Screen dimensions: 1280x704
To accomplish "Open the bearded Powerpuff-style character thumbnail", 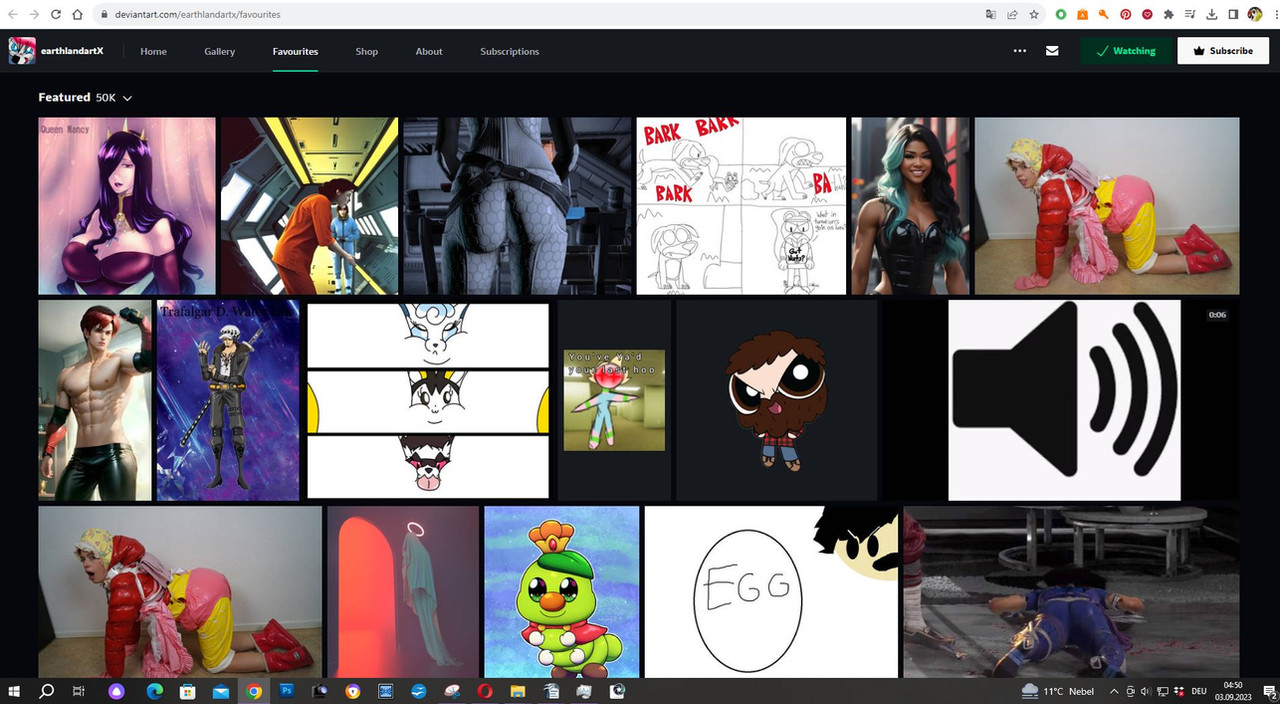I will pyautogui.click(x=777, y=400).
